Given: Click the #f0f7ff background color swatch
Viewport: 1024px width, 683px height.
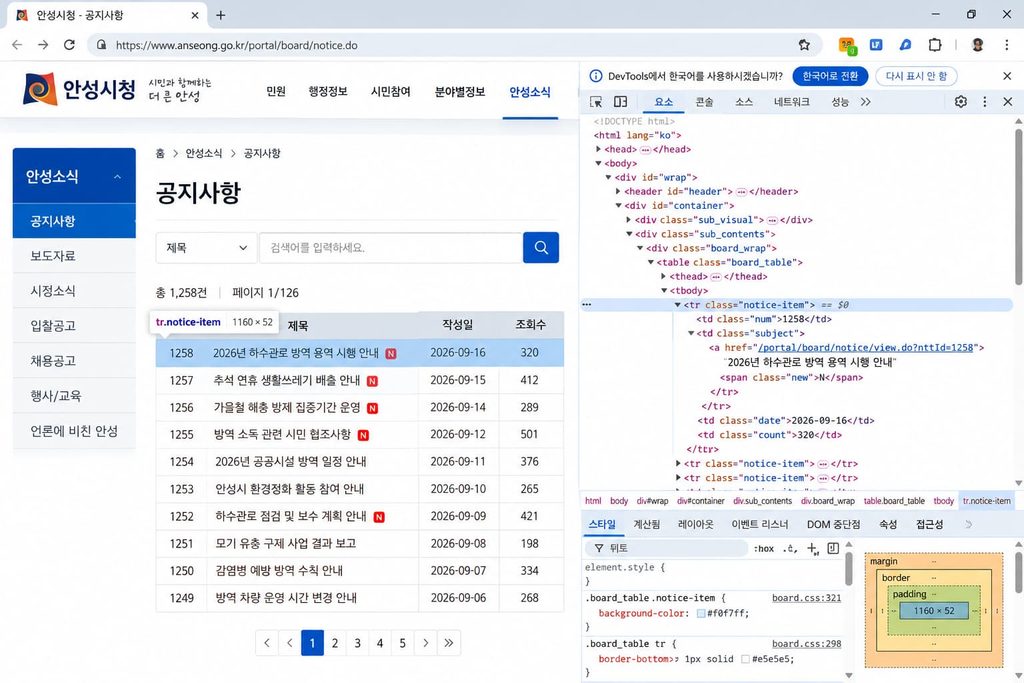Looking at the screenshot, I should tap(701, 613).
